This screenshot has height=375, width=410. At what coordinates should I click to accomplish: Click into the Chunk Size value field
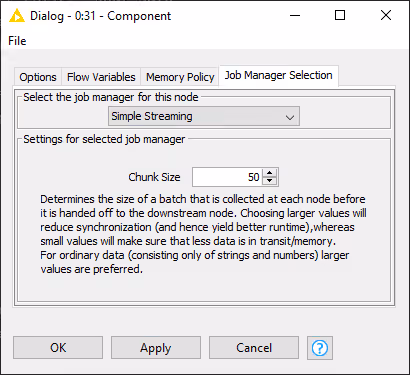(x=227, y=177)
